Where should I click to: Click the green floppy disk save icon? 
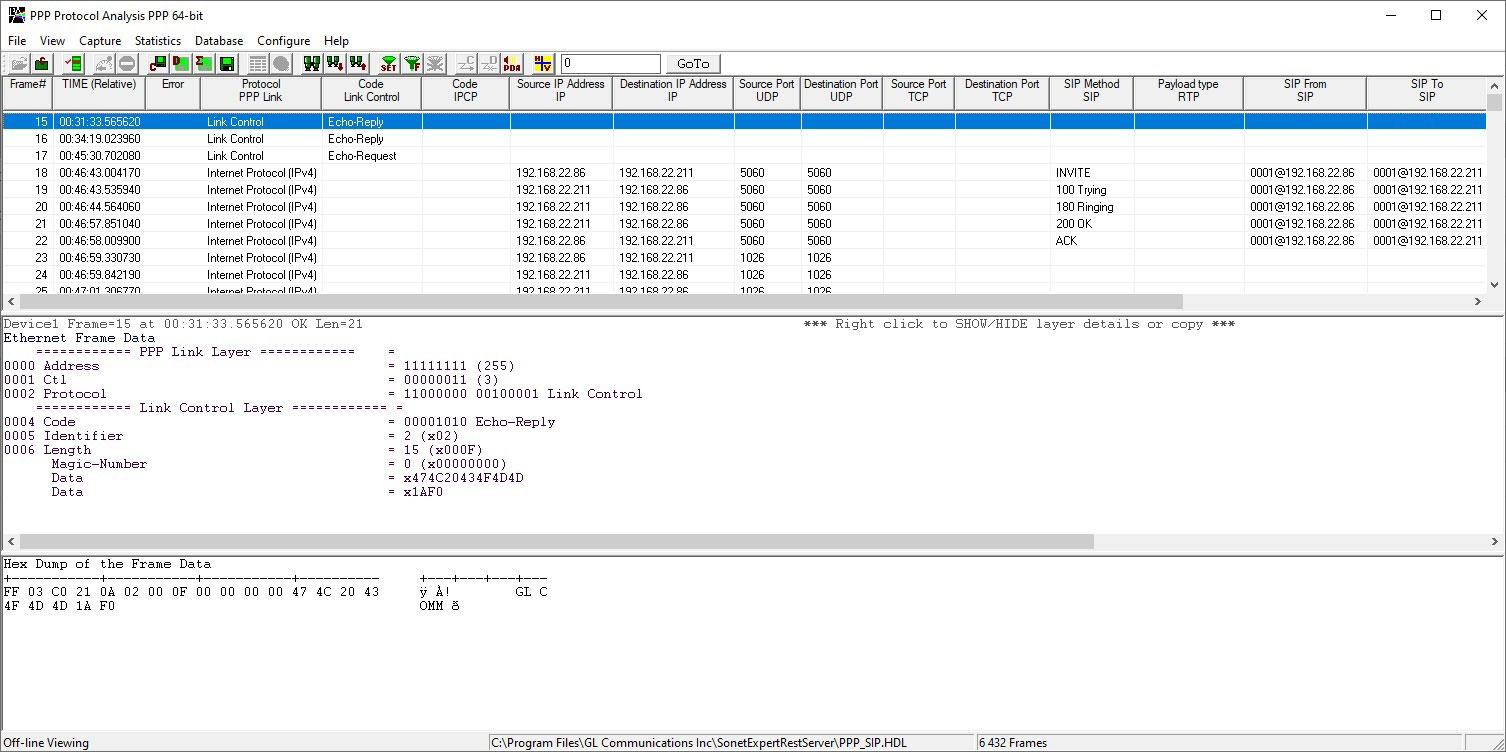(227, 64)
